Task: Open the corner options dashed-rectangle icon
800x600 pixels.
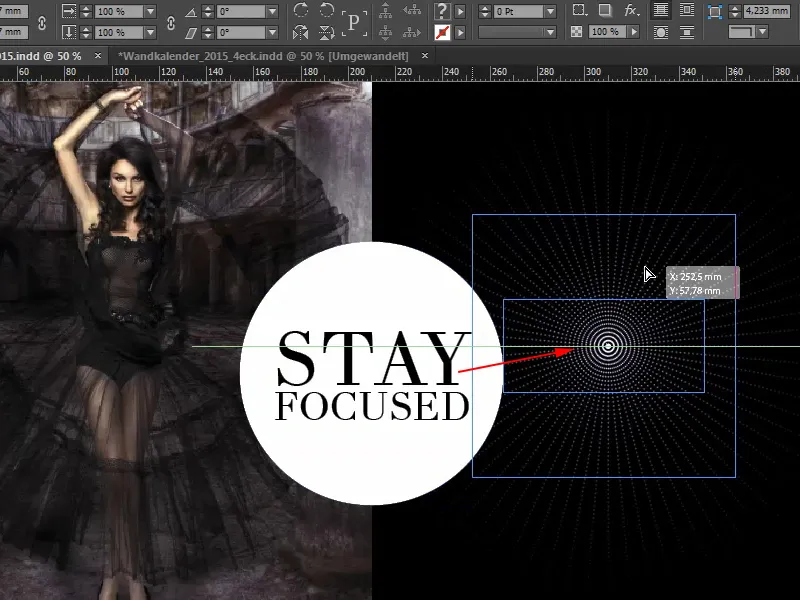Action: (579, 10)
